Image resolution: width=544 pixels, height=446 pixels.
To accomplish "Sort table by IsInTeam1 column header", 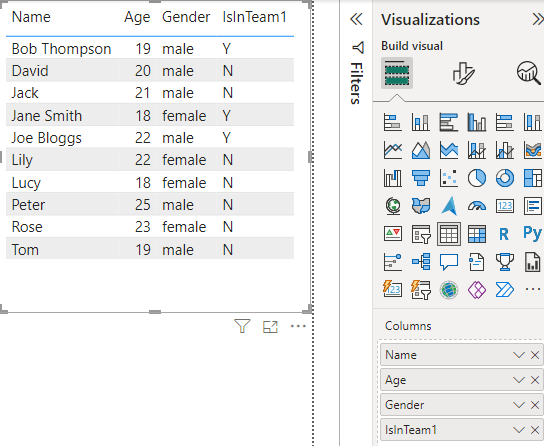I will click(254, 17).
